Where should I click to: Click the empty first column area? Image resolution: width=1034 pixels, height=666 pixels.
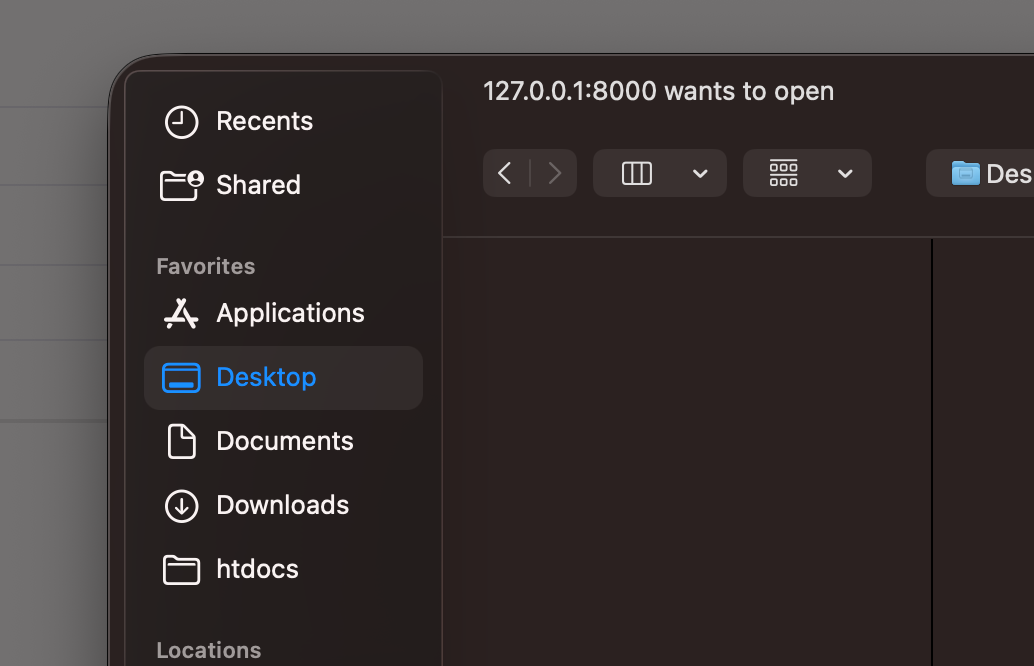click(x=686, y=450)
